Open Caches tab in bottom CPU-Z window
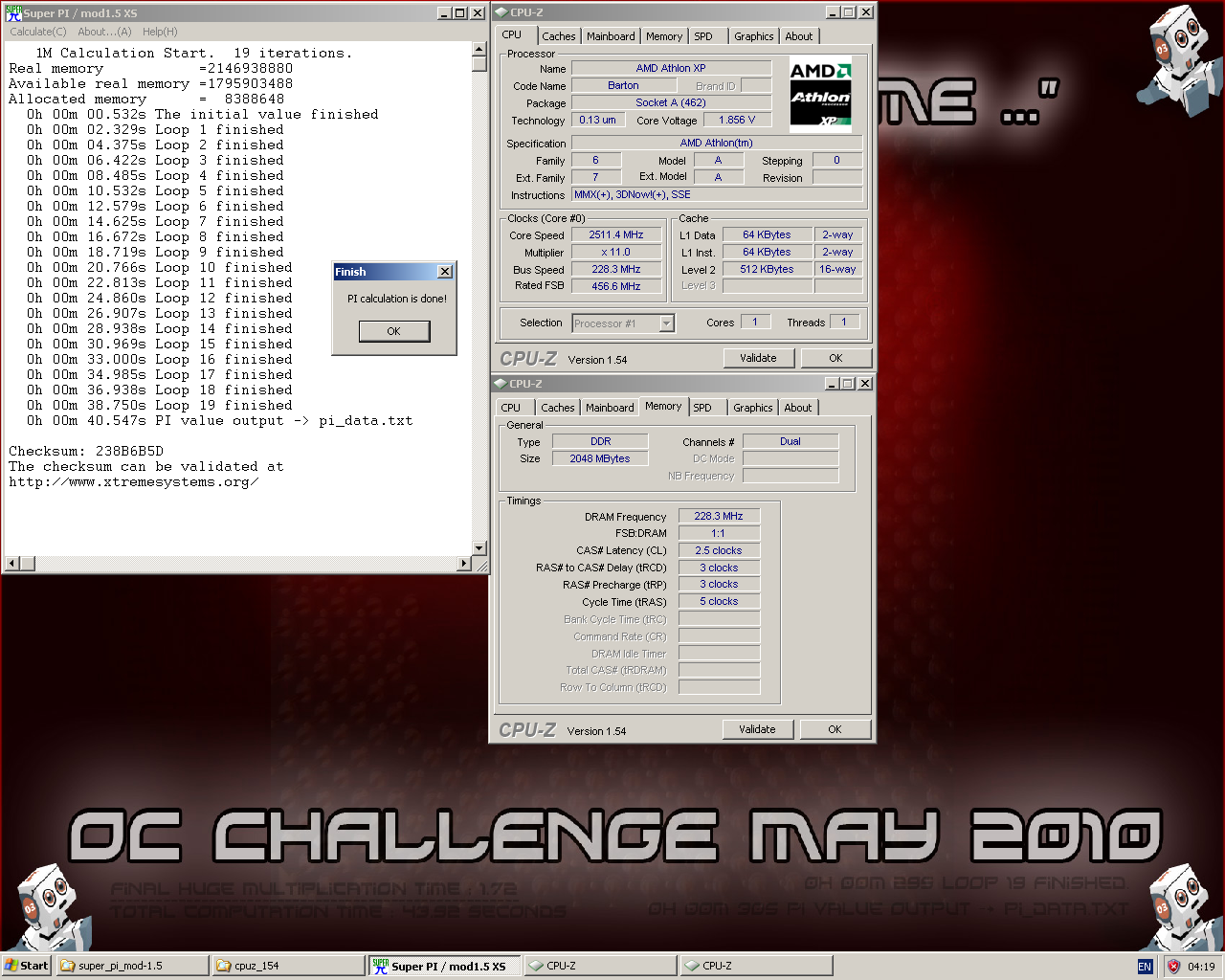This screenshot has height=980, width=1225. pyautogui.click(x=558, y=408)
